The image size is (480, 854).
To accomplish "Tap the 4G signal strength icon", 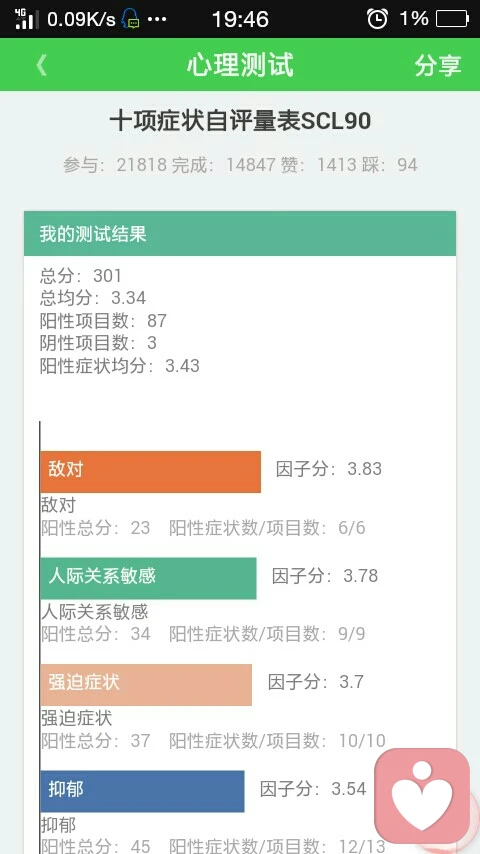I will (x=26, y=19).
